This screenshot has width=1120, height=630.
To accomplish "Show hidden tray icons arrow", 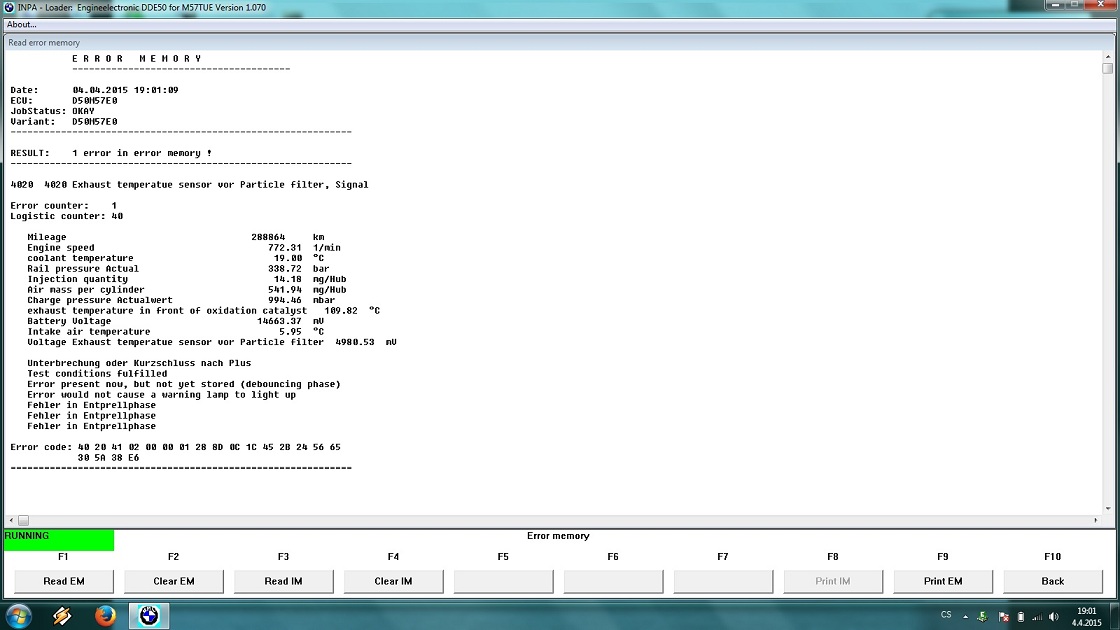I will click(x=965, y=616).
